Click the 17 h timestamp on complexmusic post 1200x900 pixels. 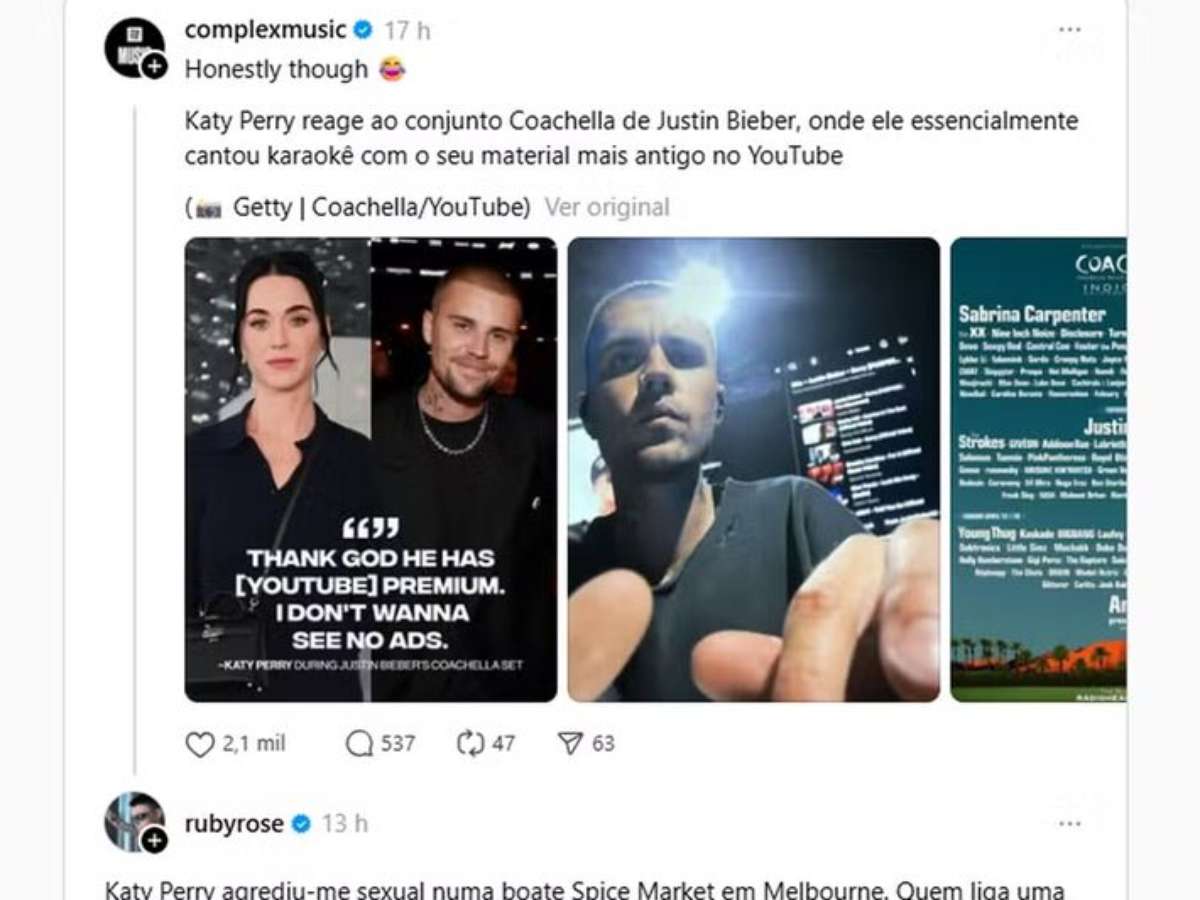click(x=408, y=30)
